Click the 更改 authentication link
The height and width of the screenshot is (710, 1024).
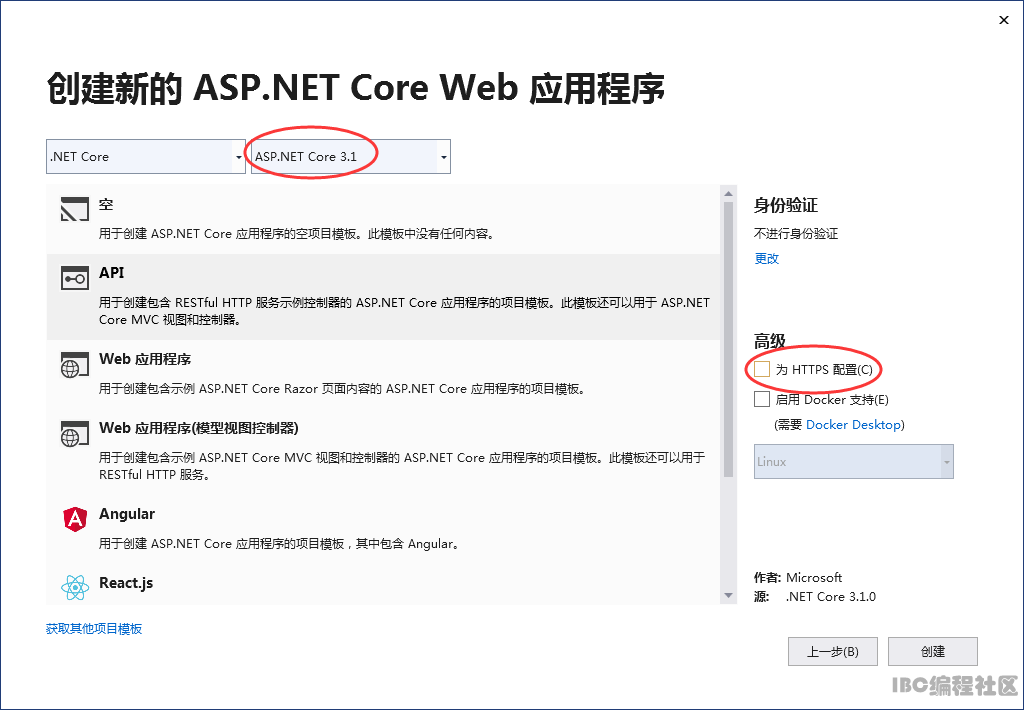click(767, 258)
